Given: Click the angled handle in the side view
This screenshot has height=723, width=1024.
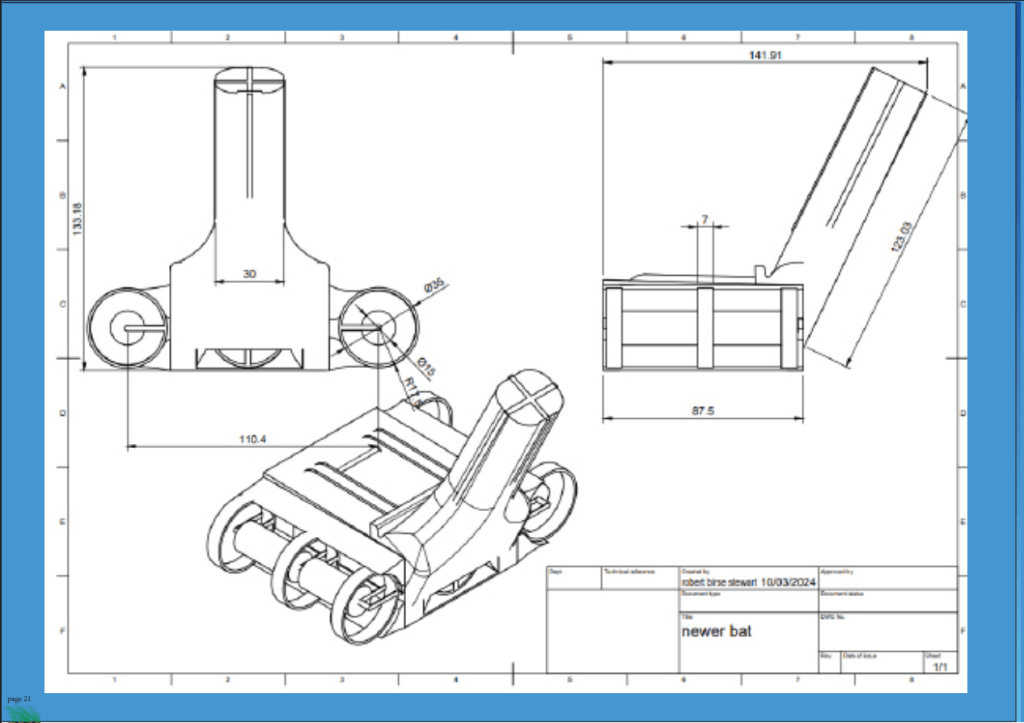Looking at the screenshot, I should (860, 200).
